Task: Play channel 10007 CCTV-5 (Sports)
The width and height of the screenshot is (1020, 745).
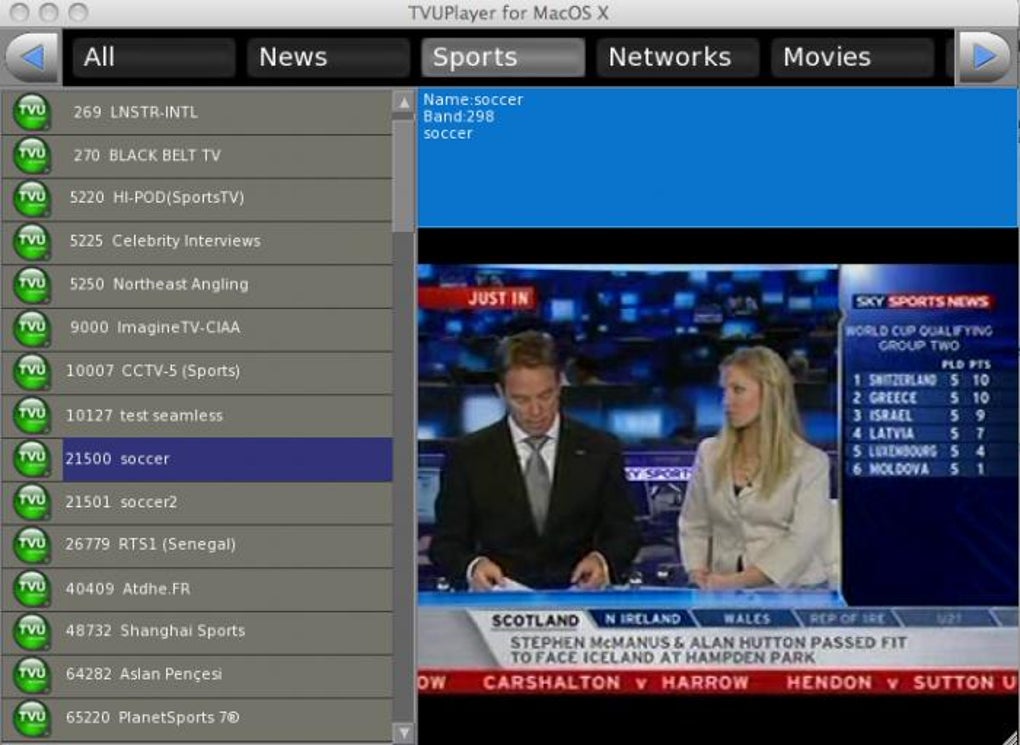Action: click(197, 372)
